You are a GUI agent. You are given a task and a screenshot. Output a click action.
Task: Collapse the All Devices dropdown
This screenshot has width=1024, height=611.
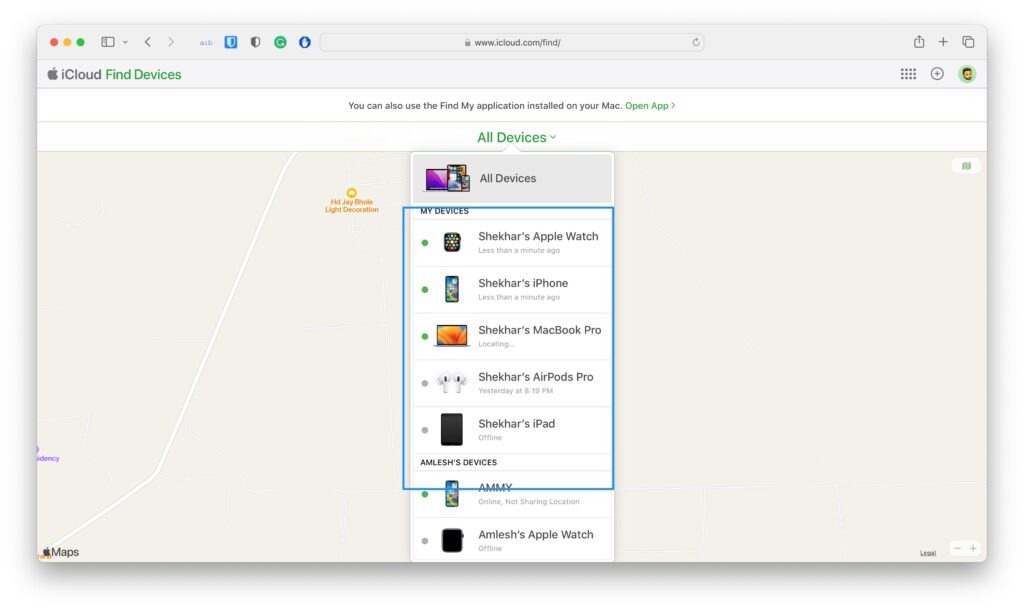coord(517,137)
